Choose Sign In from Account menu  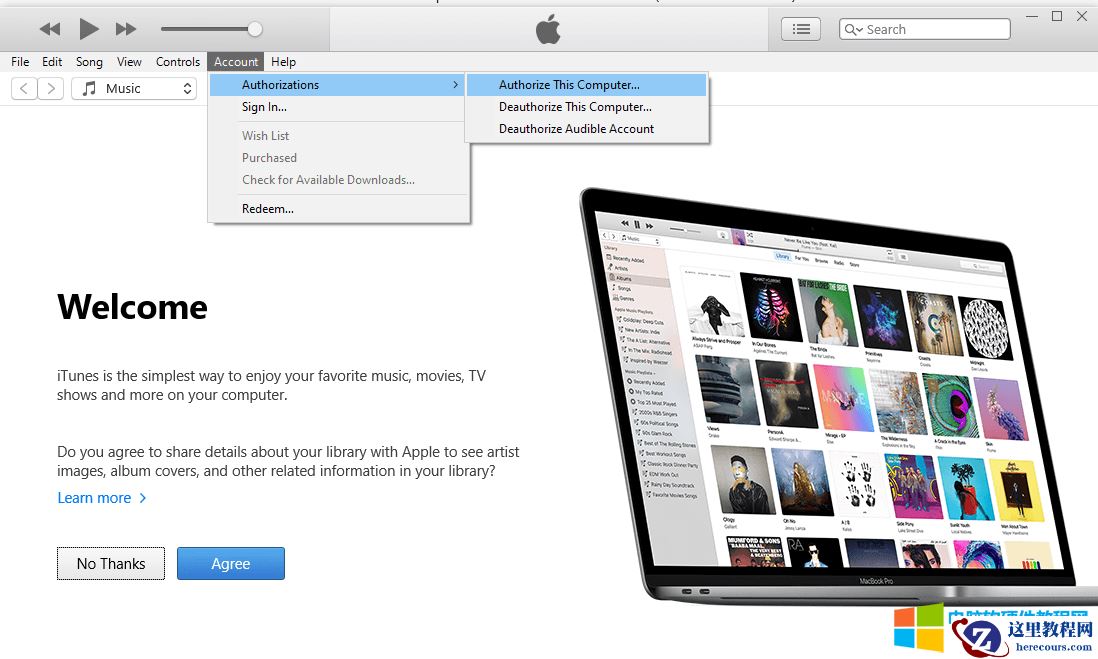point(337,106)
